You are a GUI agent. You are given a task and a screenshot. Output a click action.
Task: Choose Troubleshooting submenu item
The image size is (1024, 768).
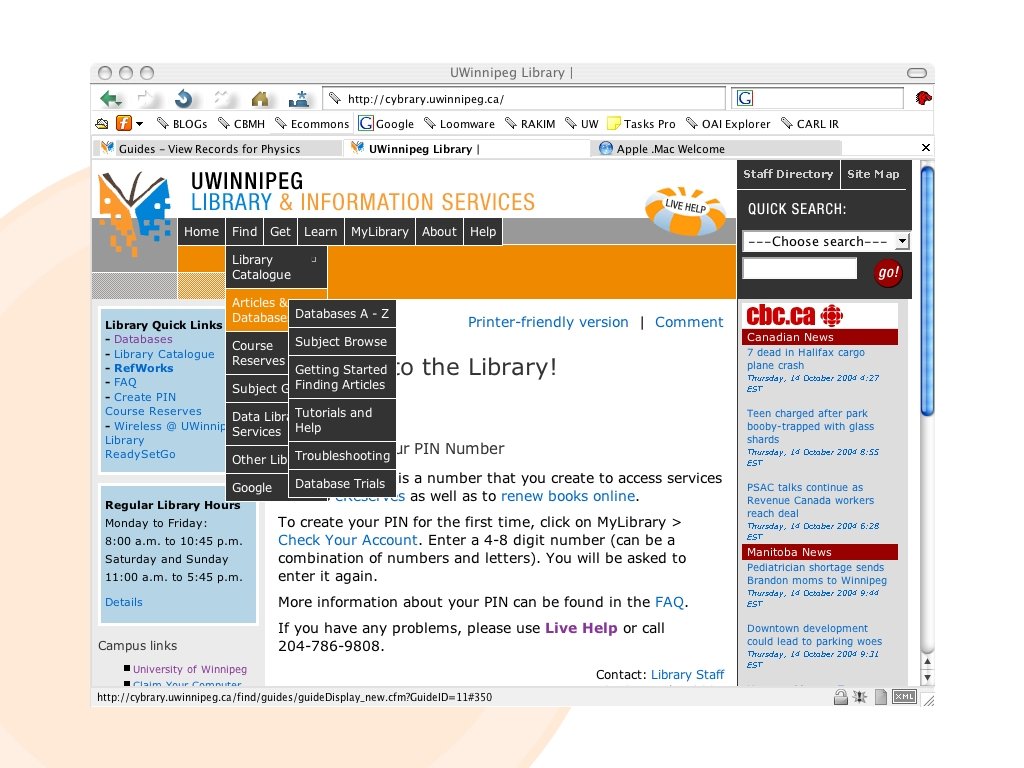pos(342,456)
